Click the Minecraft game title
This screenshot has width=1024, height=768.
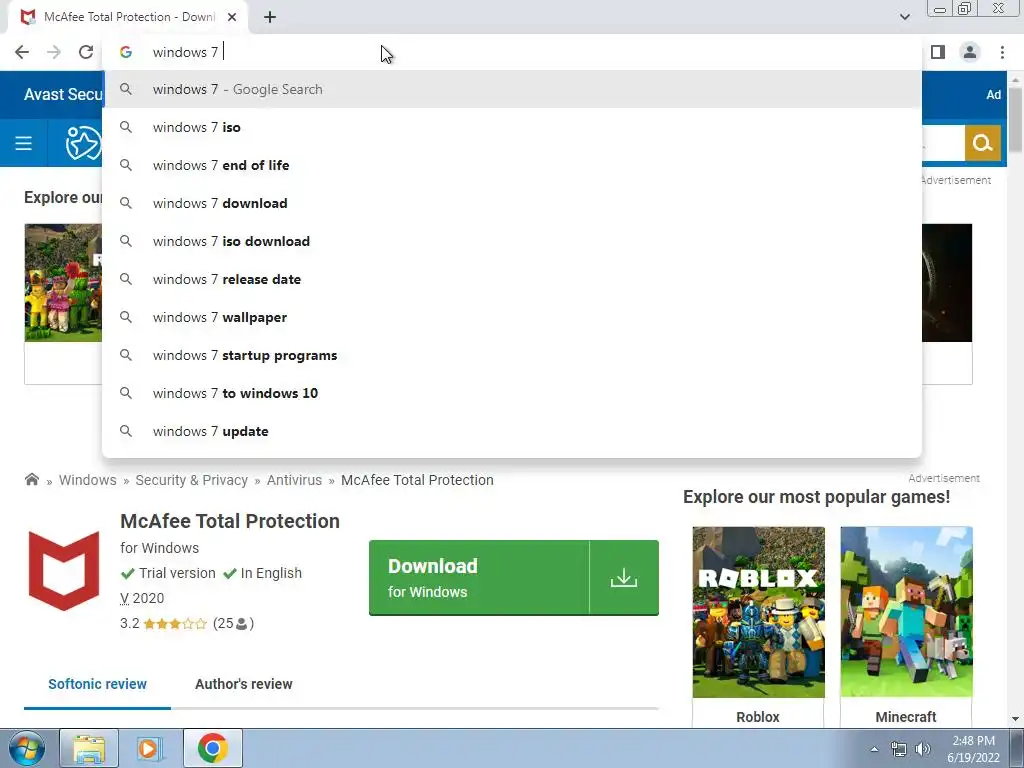click(906, 716)
